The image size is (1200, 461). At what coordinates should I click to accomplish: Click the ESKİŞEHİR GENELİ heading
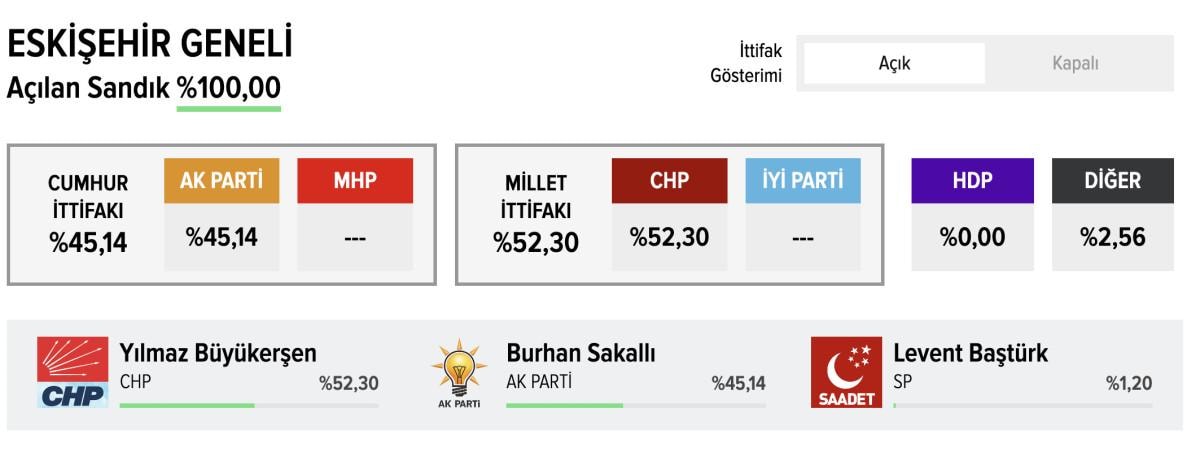[x=150, y=44]
